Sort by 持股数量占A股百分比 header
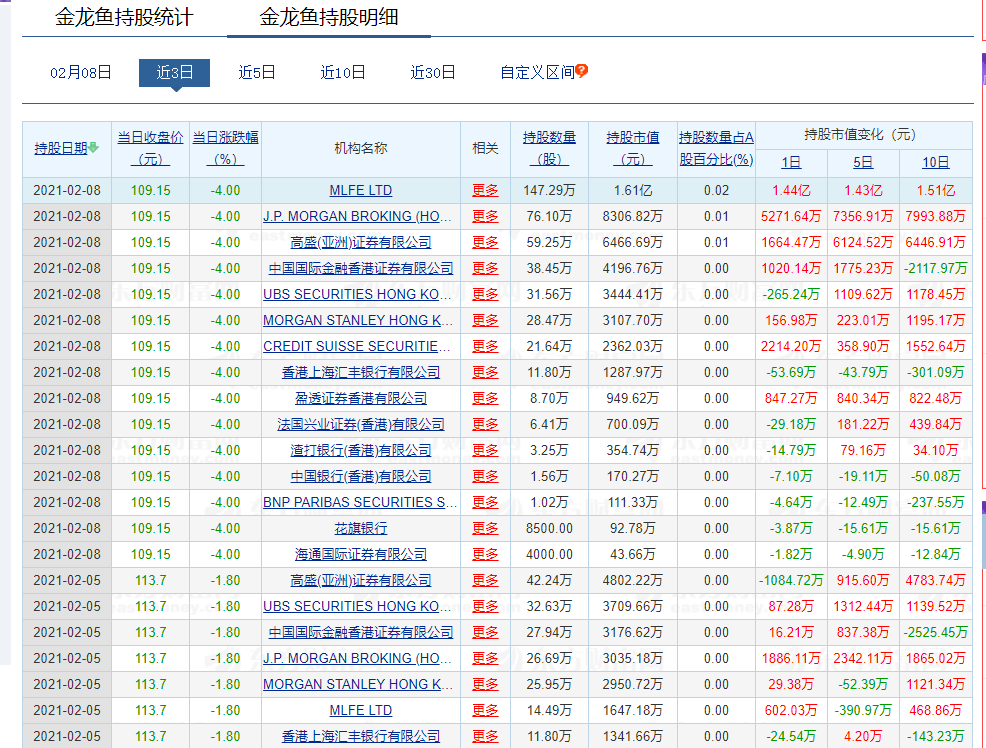 pyautogui.click(x=716, y=148)
